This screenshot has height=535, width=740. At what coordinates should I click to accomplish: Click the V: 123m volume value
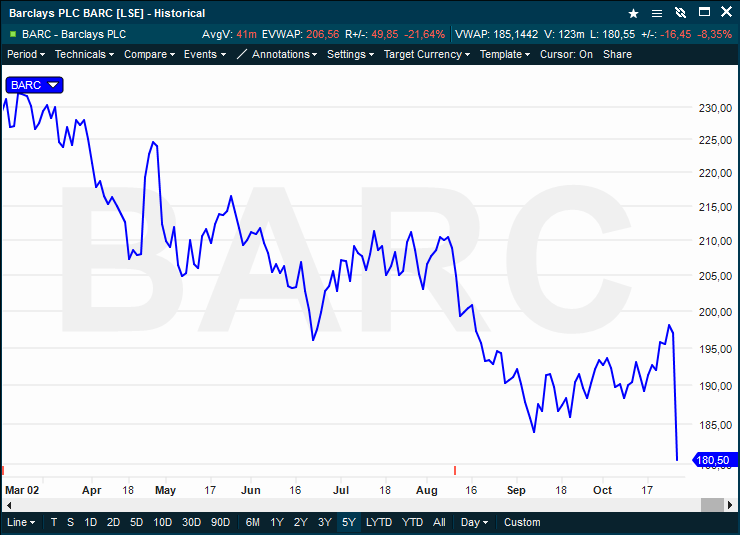point(564,34)
